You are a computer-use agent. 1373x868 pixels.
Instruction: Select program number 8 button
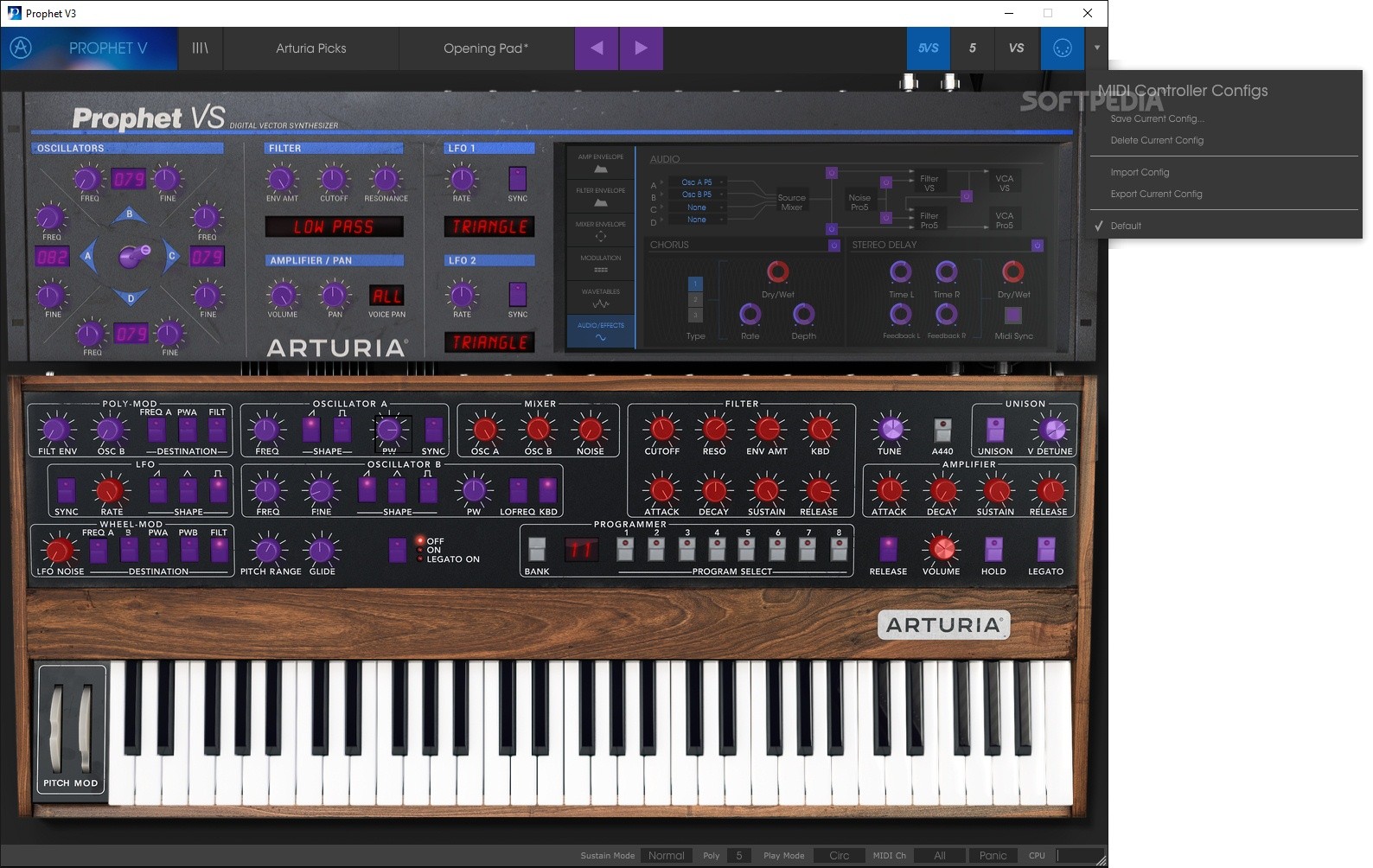point(838,549)
